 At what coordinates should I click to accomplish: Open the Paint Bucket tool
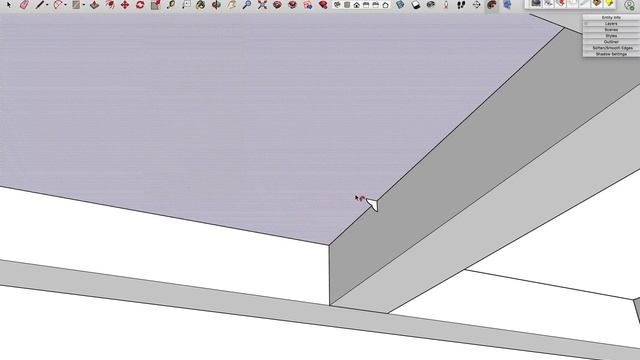(200, 5)
